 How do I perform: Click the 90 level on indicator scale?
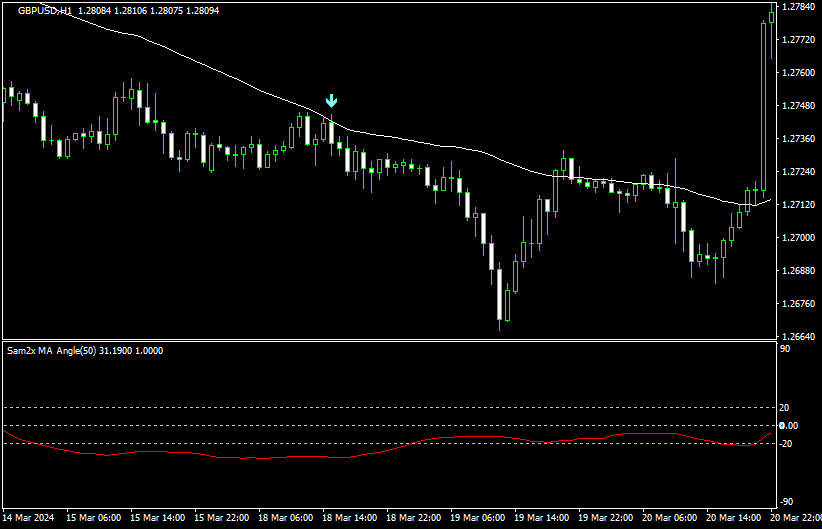(785, 349)
